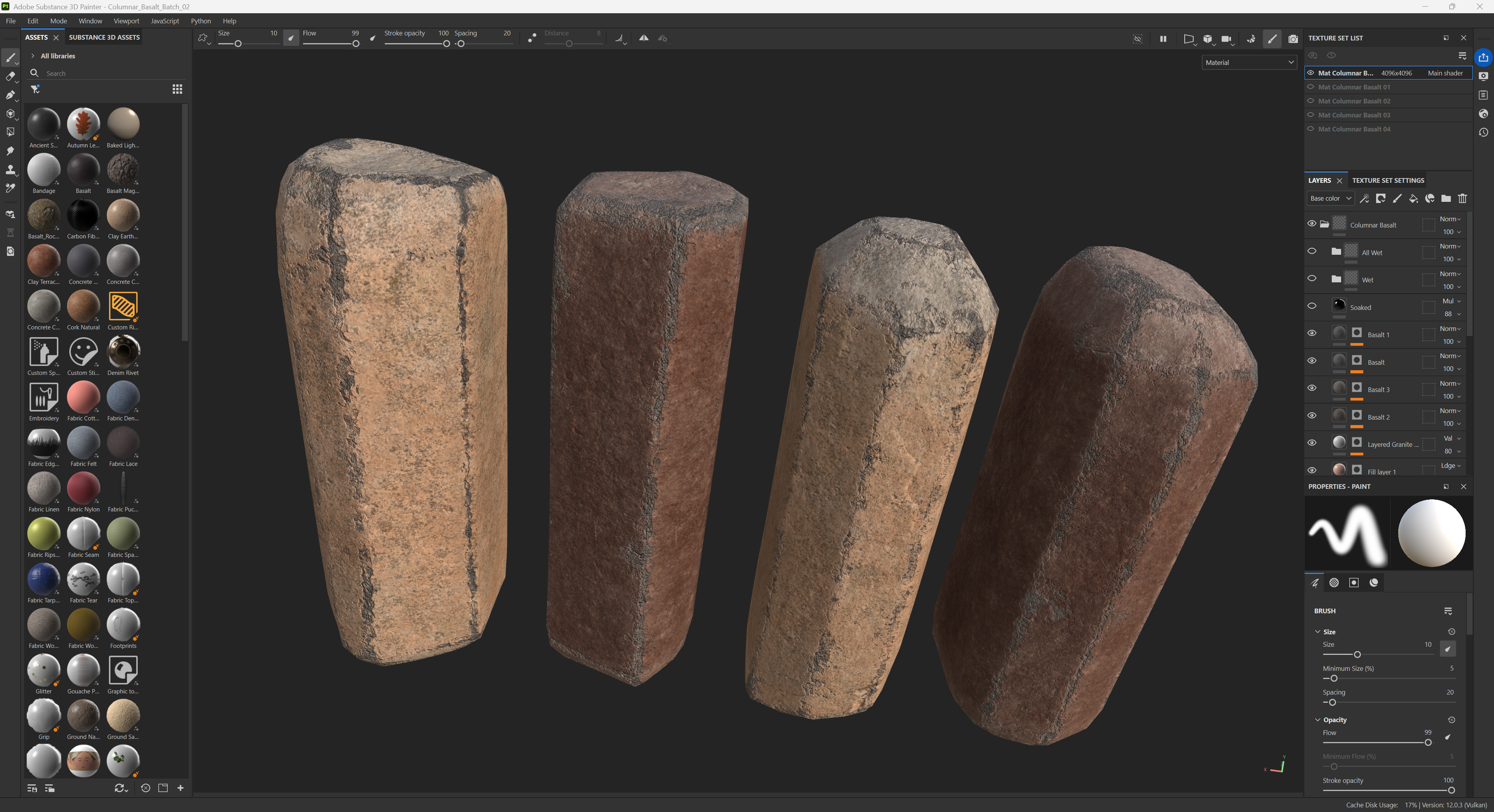Image resolution: width=1494 pixels, height=812 pixels.
Task: Open the filter assets funnel icon
Action: 35,89
